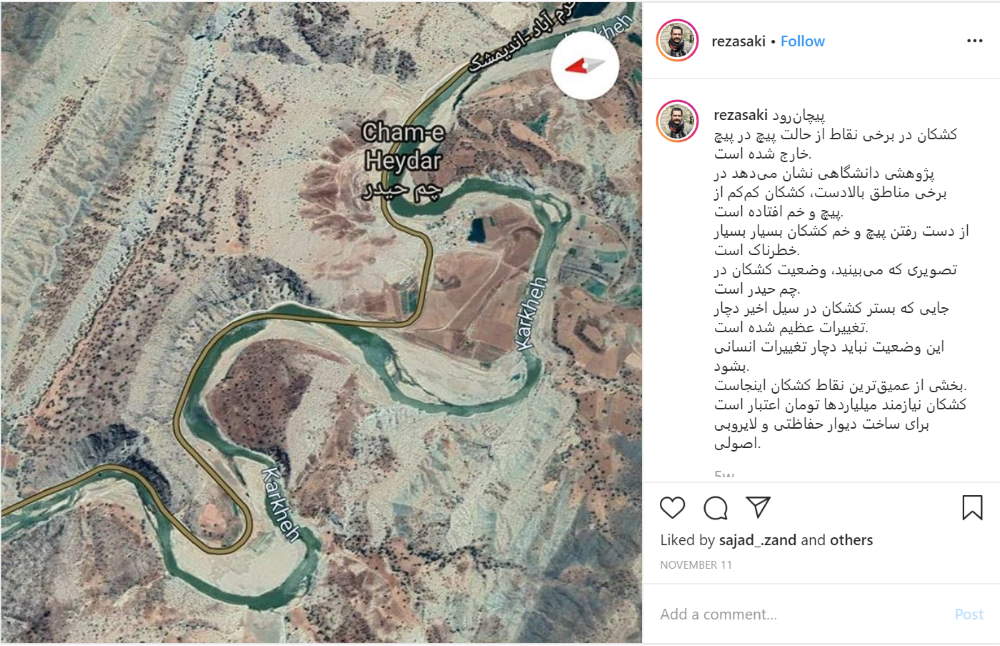
Task: Open the three-dot more options menu
Action: tap(974, 41)
